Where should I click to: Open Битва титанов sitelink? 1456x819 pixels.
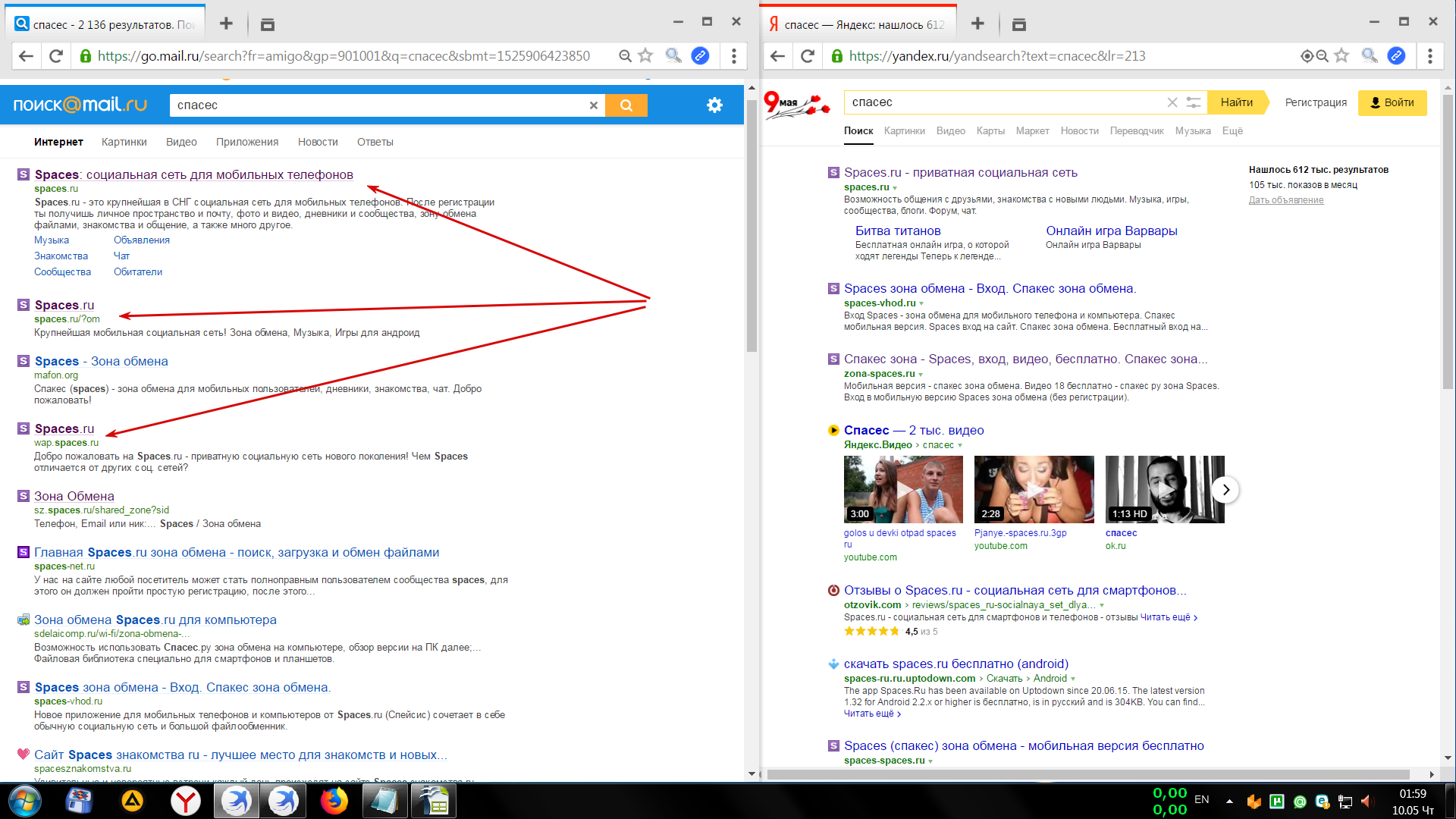(x=898, y=231)
